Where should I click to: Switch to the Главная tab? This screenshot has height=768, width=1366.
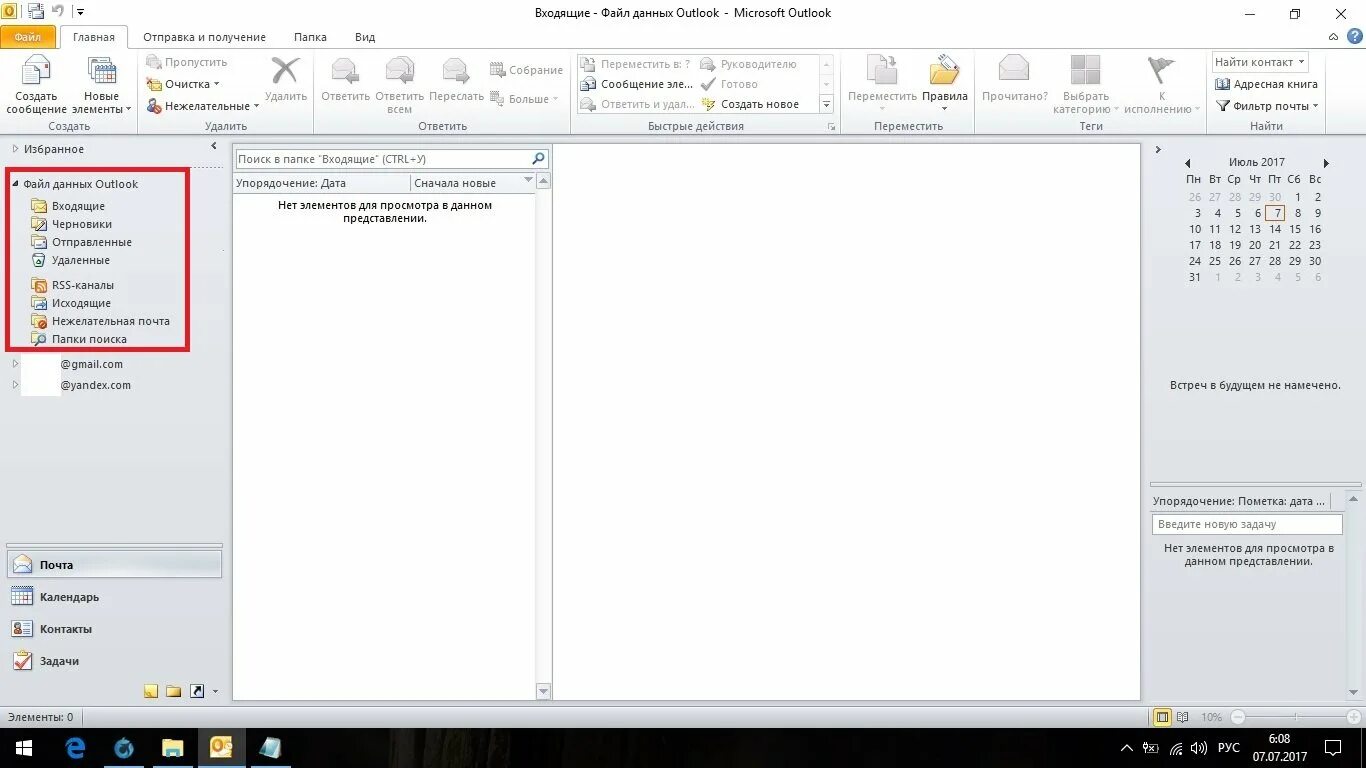tap(94, 37)
